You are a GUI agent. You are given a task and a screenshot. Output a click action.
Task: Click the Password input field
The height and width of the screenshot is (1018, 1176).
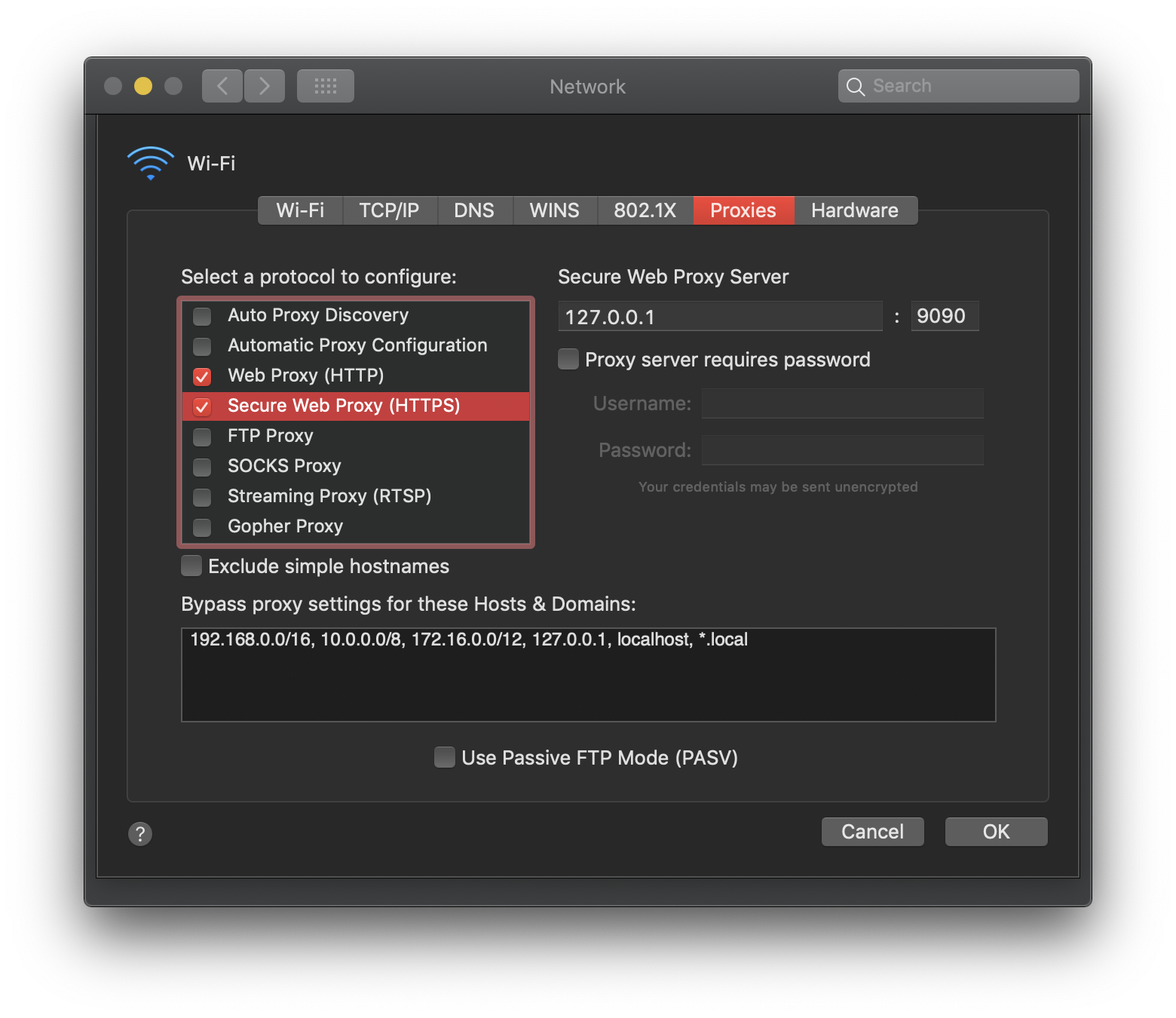(x=843, y=450)
